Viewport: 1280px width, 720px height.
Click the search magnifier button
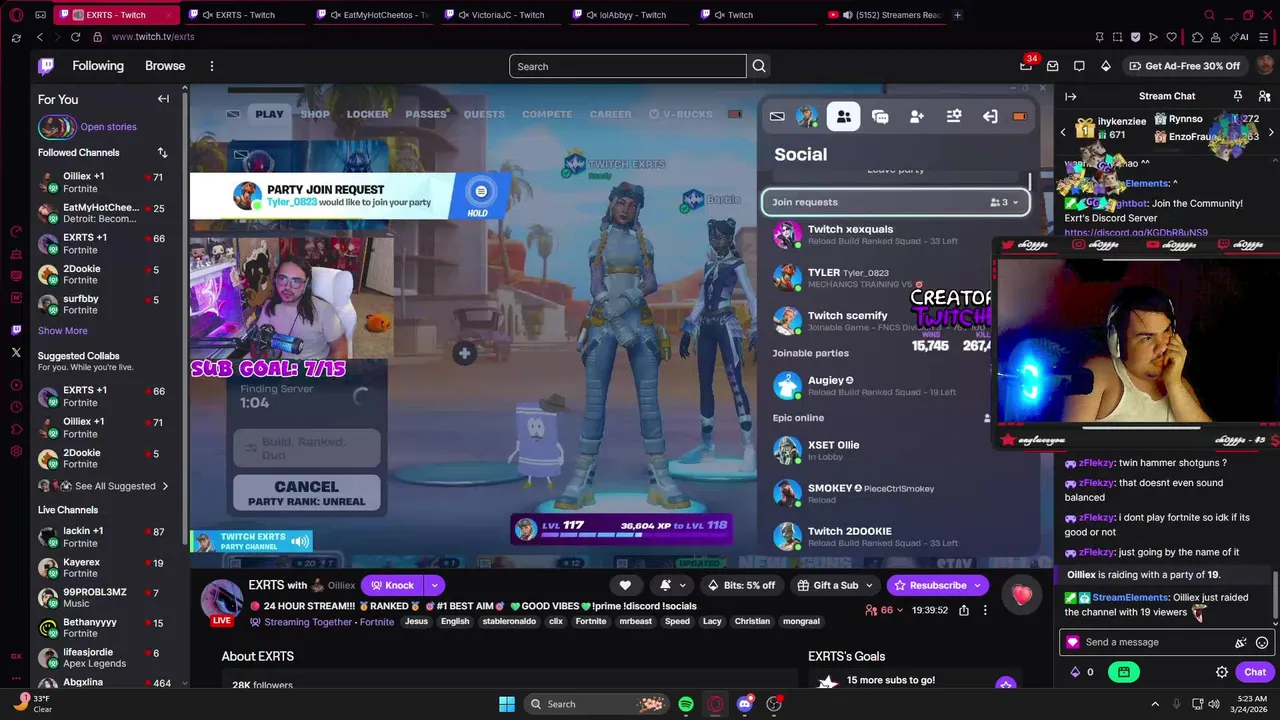point(759,66)
